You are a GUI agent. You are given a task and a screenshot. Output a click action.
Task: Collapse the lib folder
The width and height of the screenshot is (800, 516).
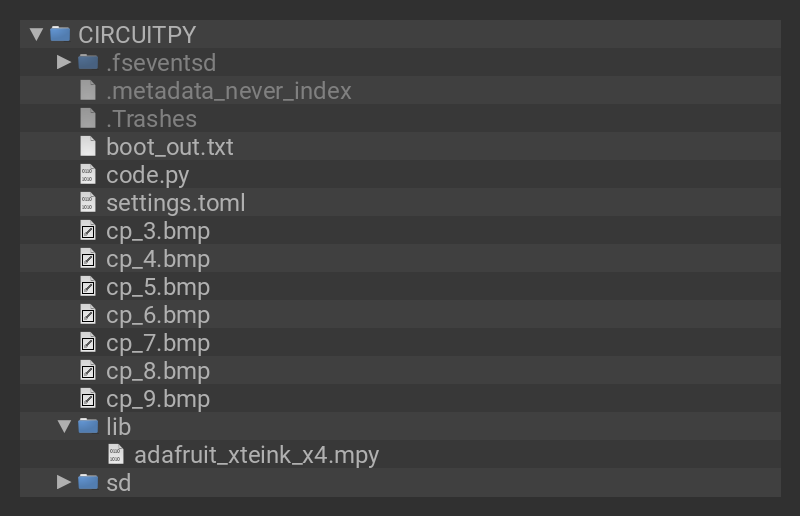(x=64, y=426)
